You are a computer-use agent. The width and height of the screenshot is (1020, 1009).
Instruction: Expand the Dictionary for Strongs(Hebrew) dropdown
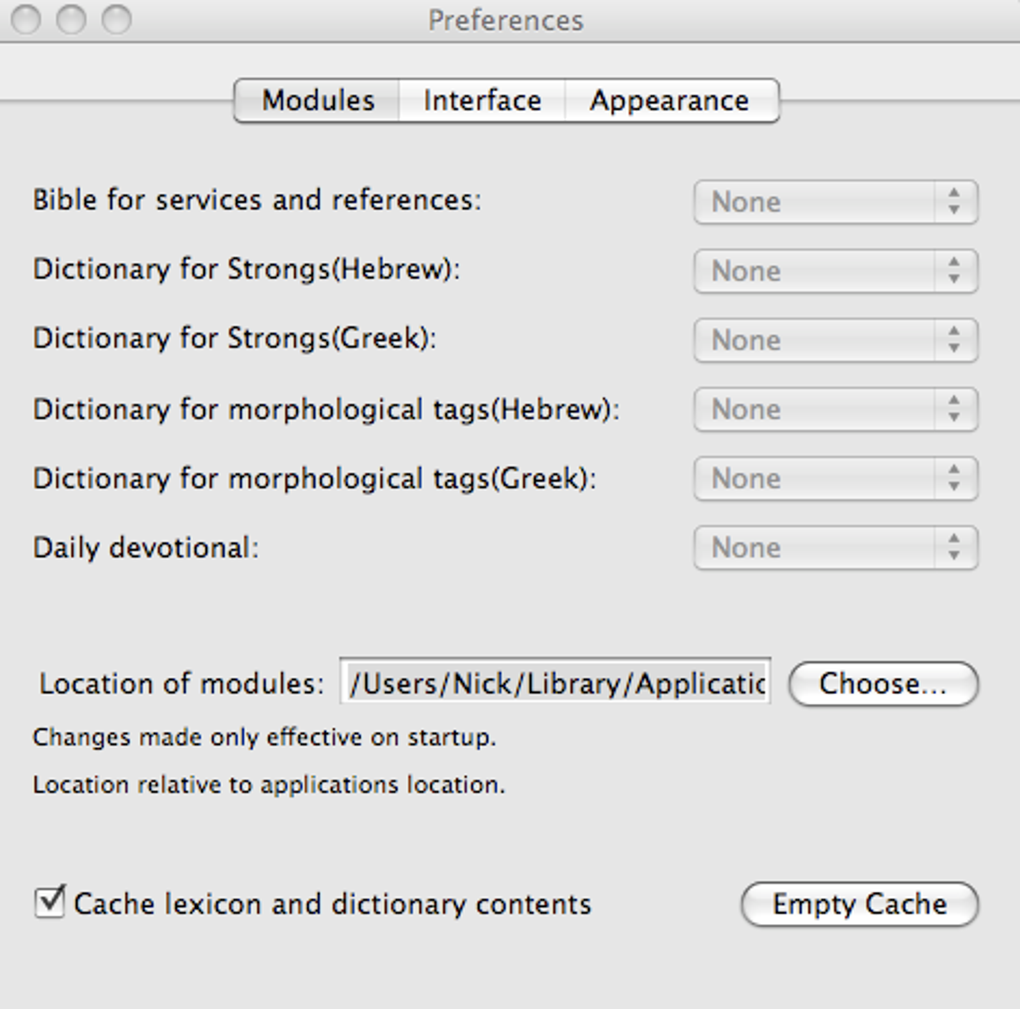click(835, 271)
